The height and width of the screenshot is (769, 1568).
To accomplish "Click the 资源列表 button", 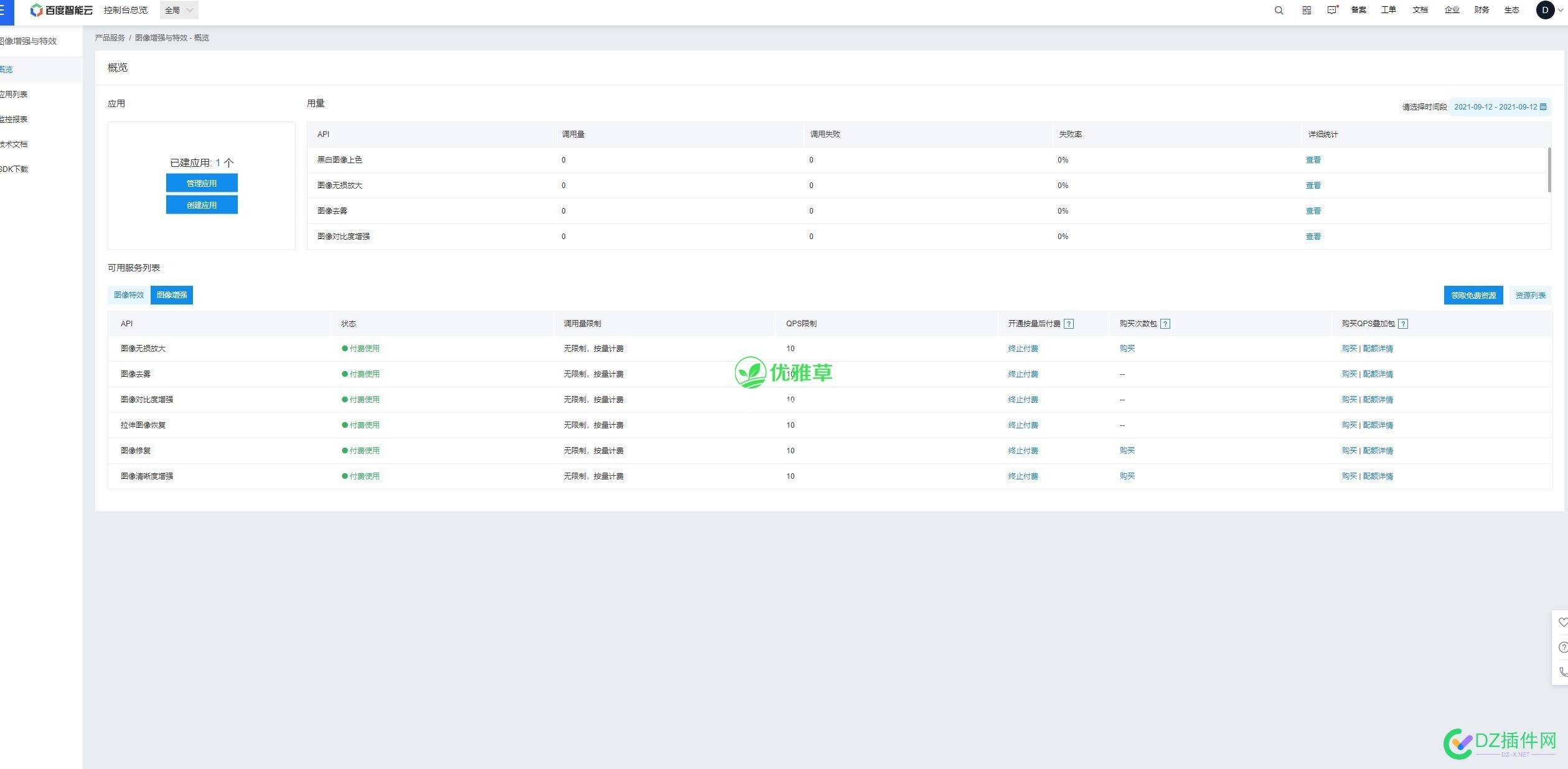I will [1530, 295].
